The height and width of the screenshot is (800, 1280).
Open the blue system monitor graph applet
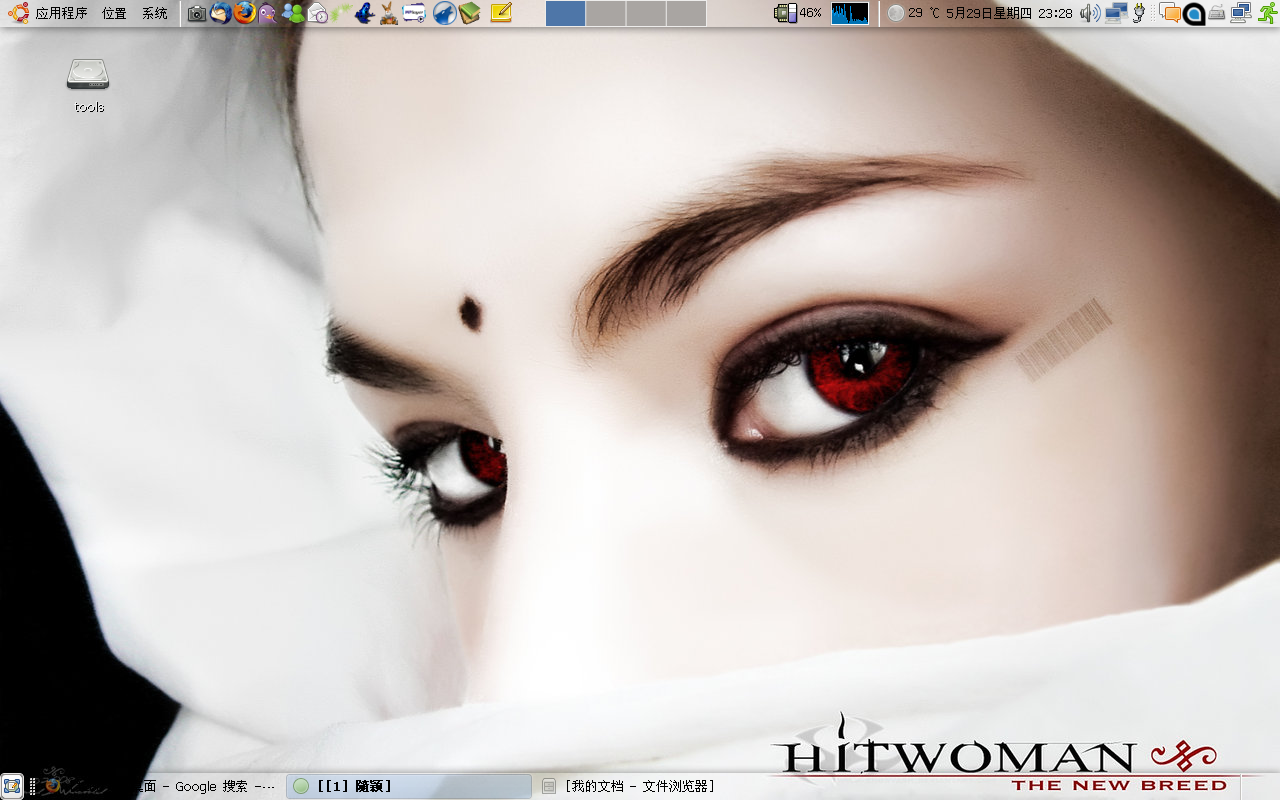[850, 13]
